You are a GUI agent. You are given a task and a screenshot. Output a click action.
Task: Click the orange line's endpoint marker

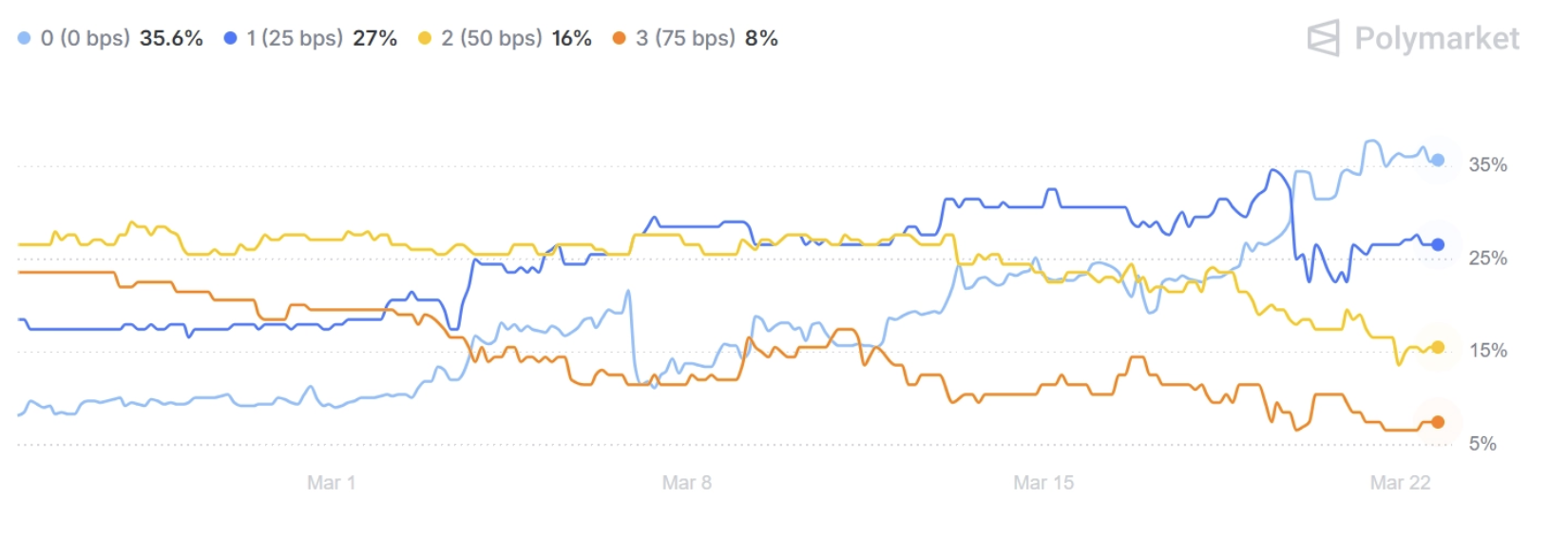click(1438, 422)
